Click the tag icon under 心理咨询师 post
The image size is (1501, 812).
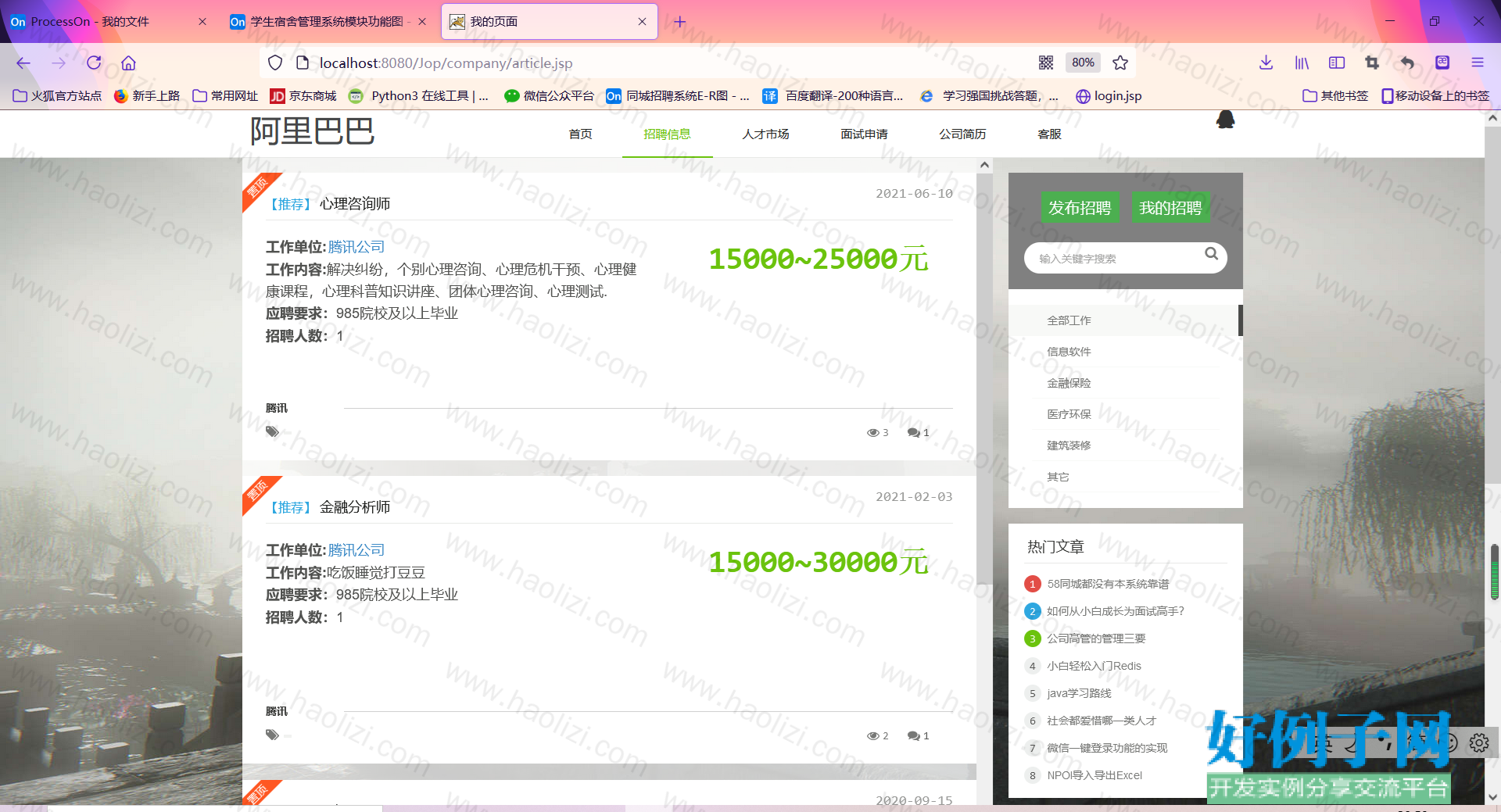272,431
